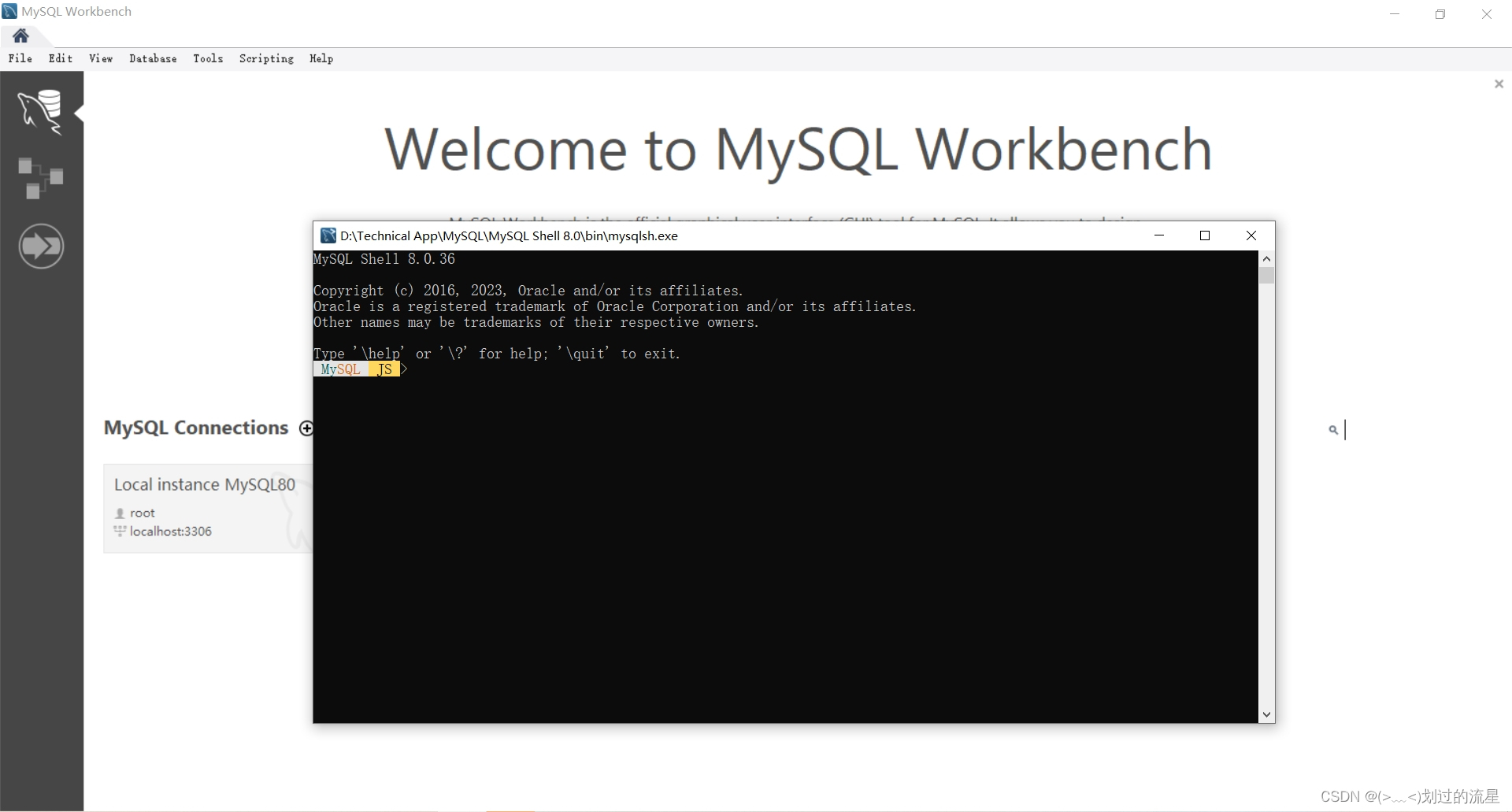Click localhost:3306 text on connection tile
Viewport: 1512px width, 812px height.
point(171,532)
